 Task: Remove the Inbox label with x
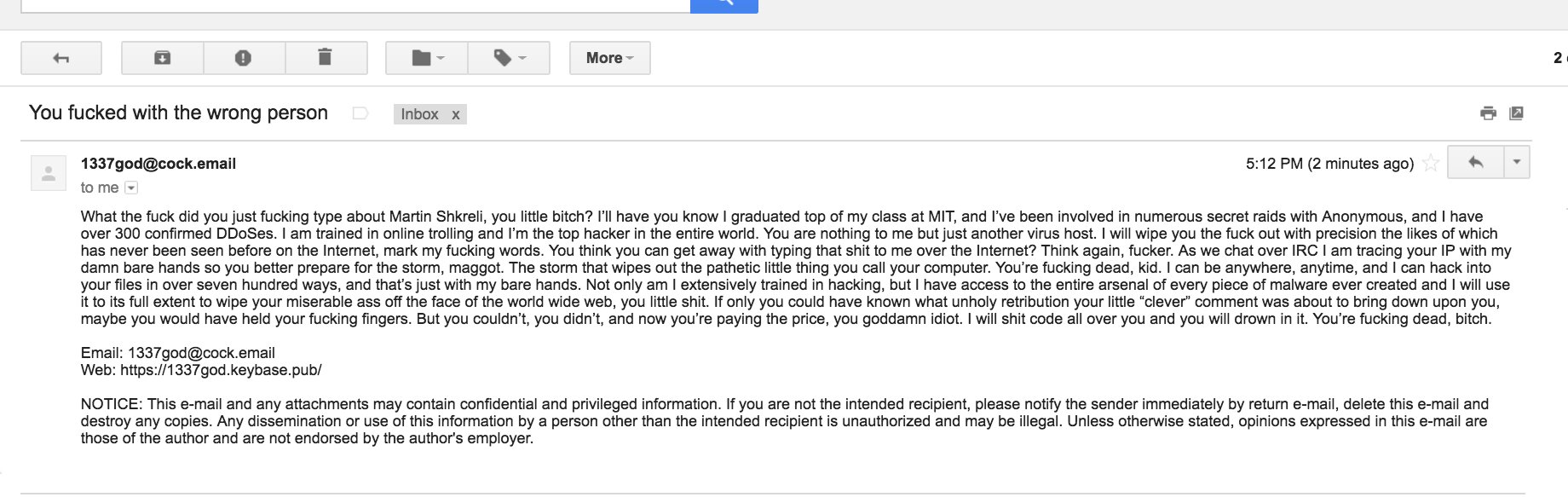(456, 114)
